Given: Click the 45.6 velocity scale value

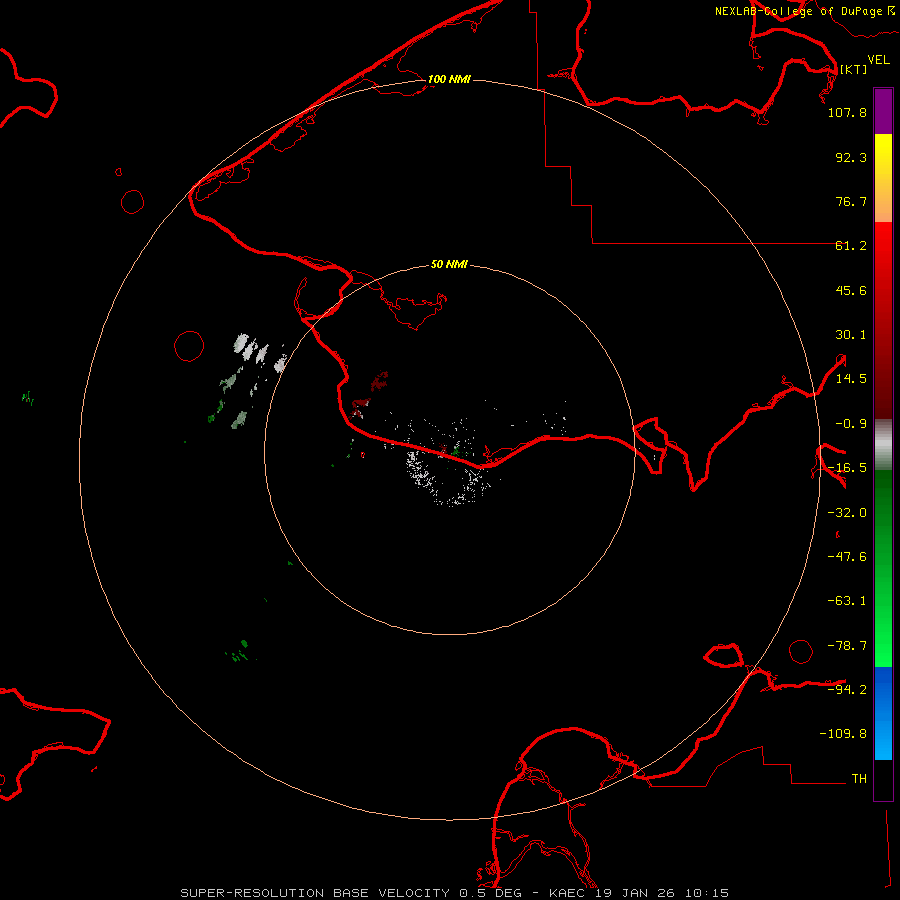Looking at the screenshot, I should coord(851,290).
